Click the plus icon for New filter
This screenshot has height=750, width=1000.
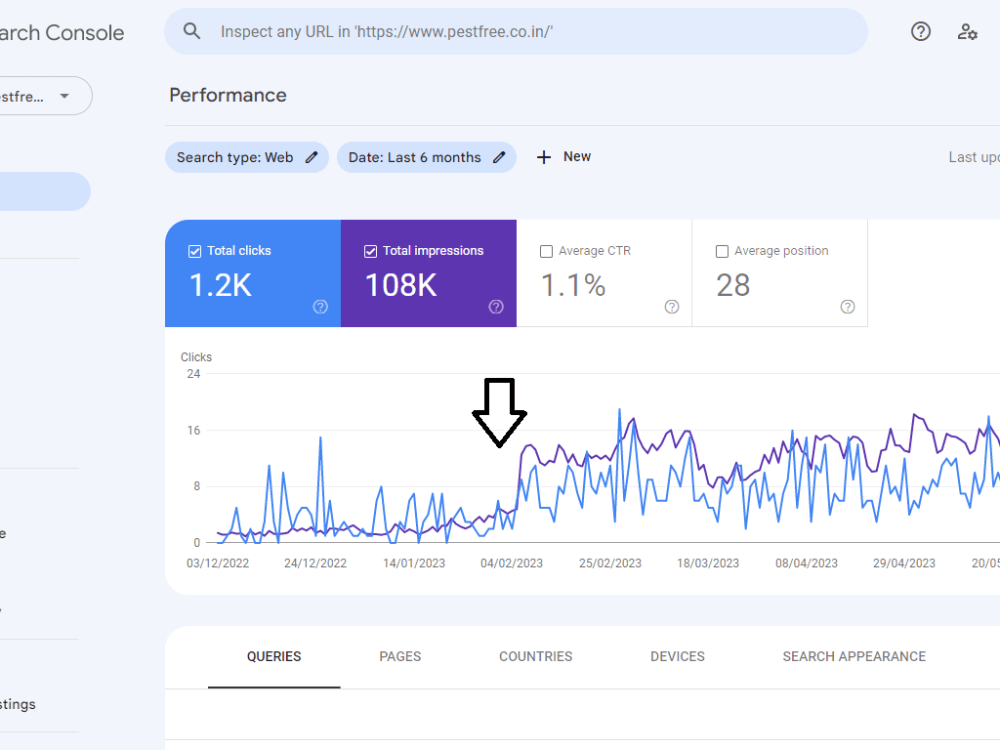[x=543, y=157]
